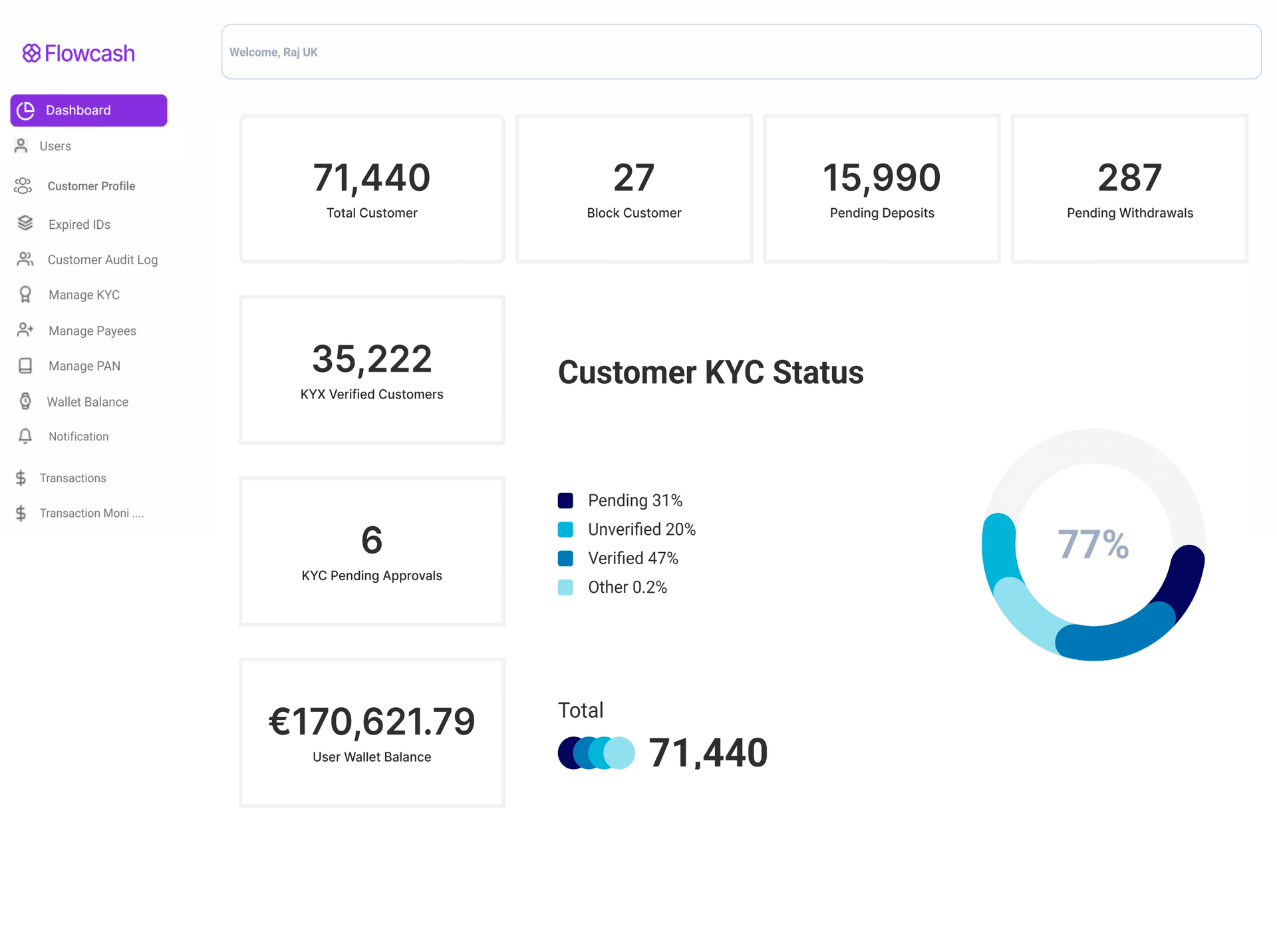Select the Pending 31% legend swatch
The width and height of the screenshot is (1277, 952).
point(566,500)
